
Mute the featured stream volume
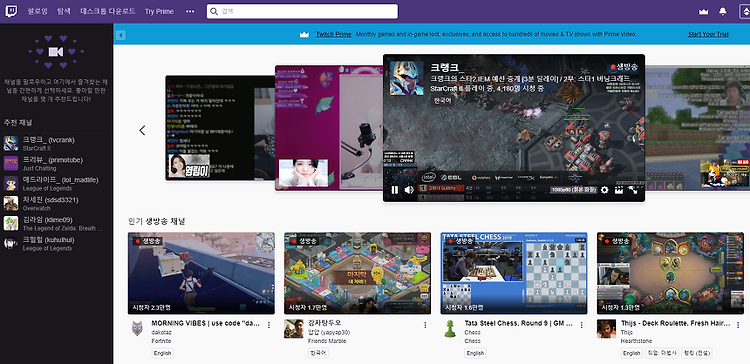[x=409, y=190]
